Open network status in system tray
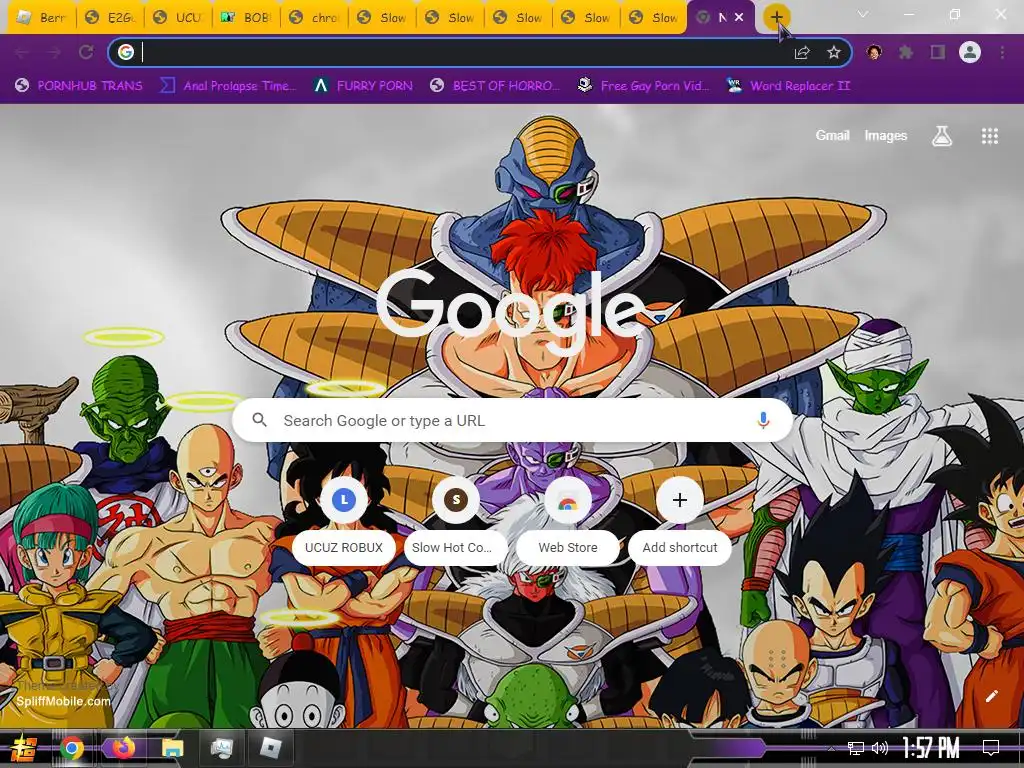The width and height of the screenshot is (1024, 768). pos(856,748)
